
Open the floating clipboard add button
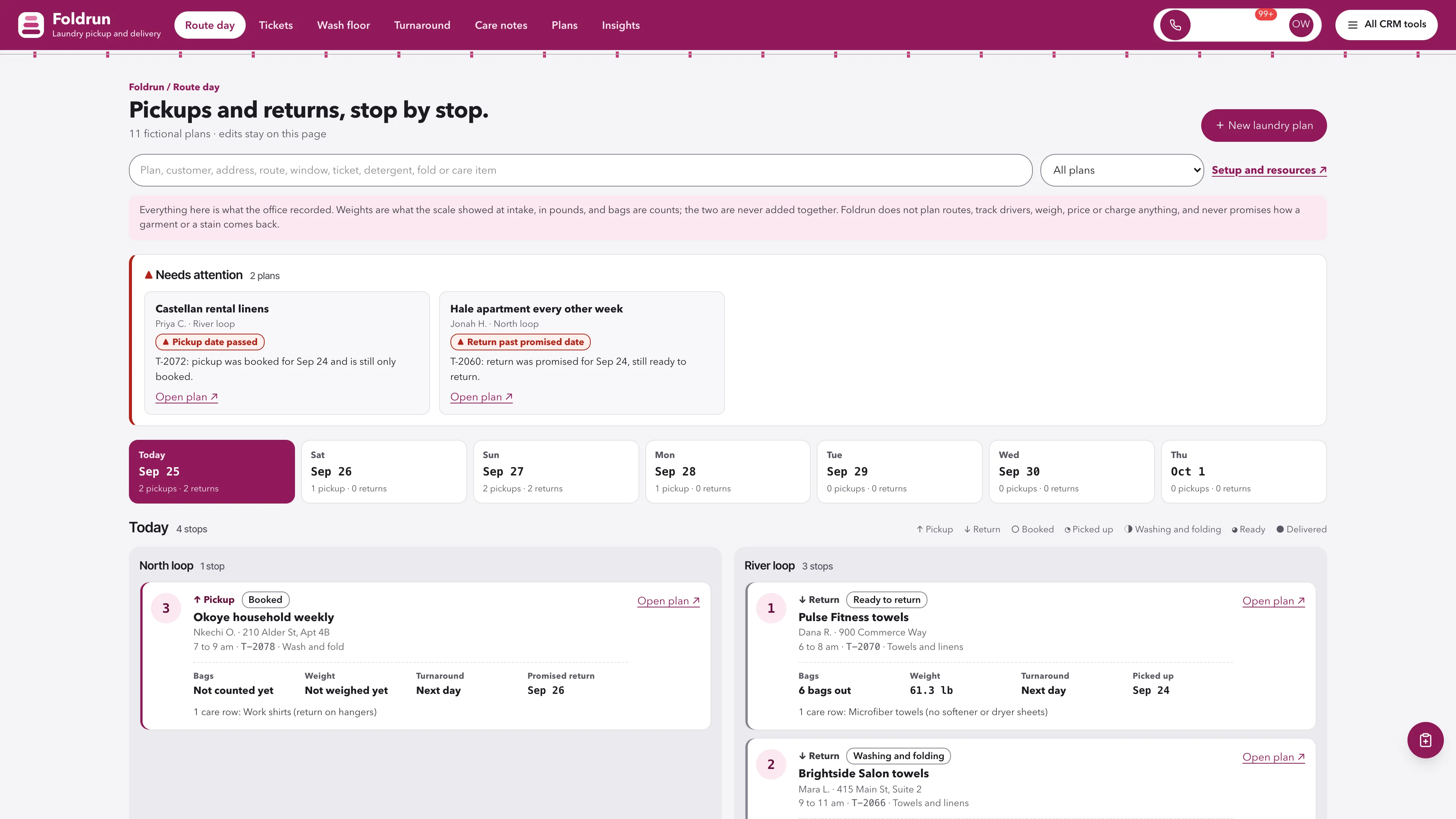click(1425, 740)
